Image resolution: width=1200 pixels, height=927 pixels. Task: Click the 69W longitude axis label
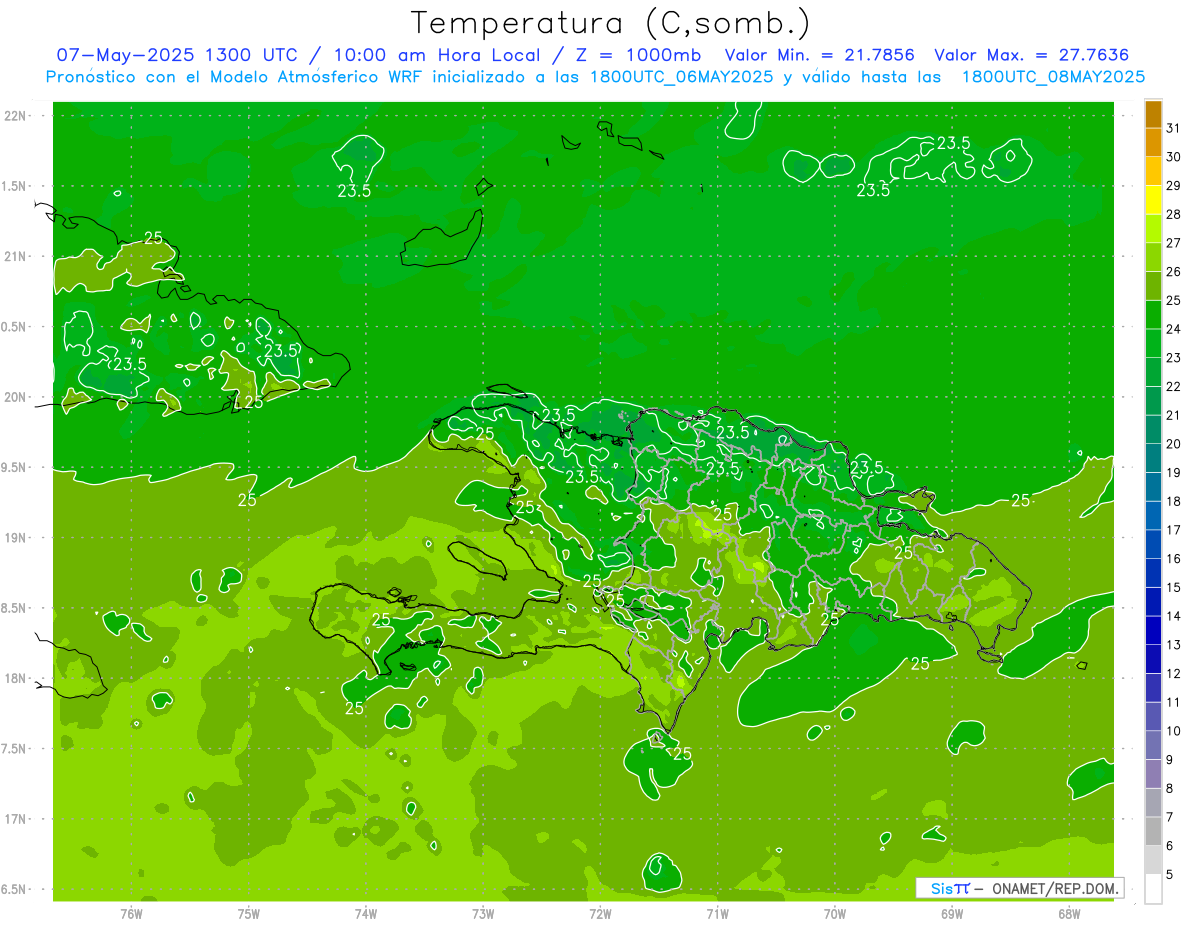[x=952, y=913]
